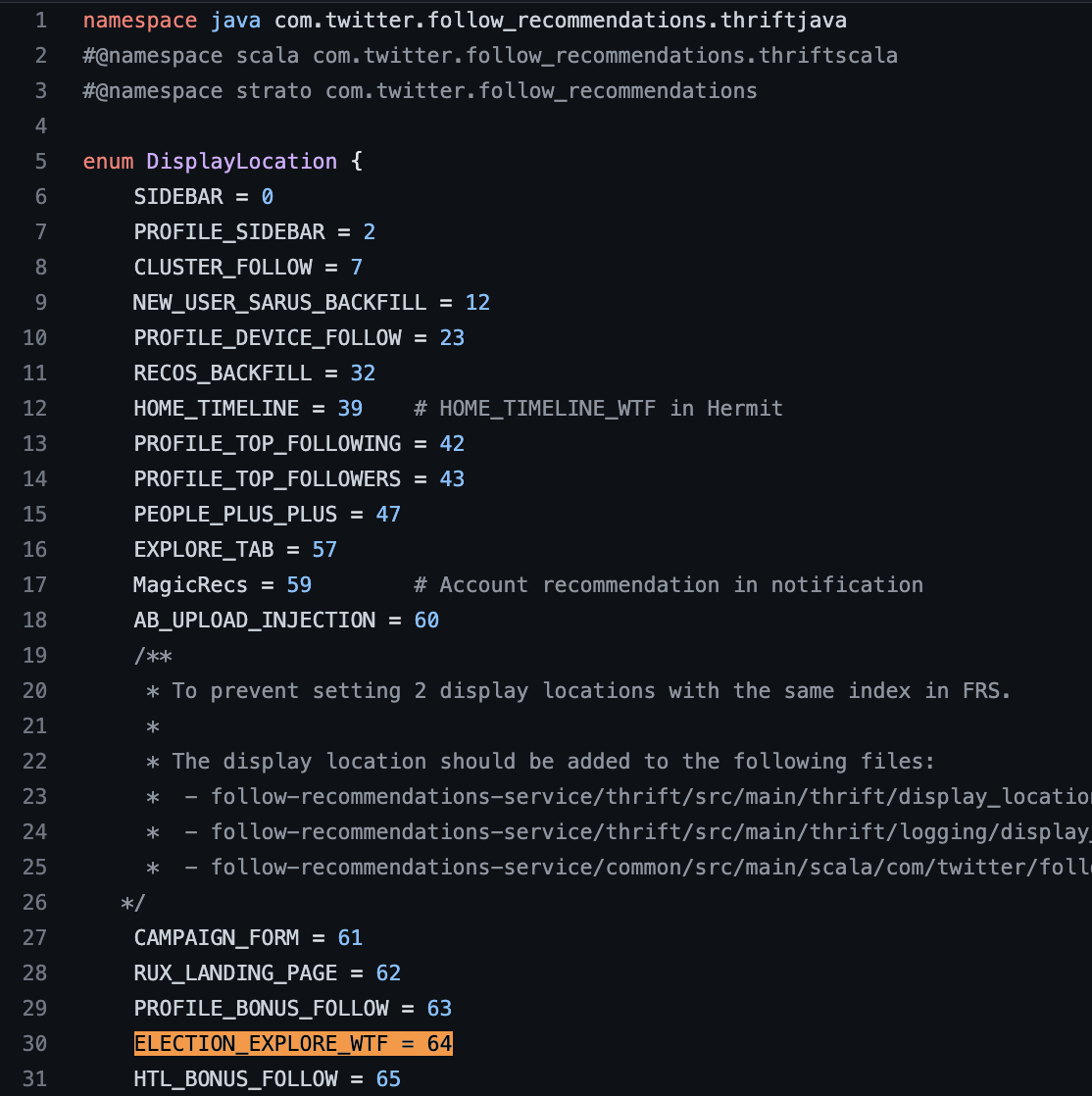Click line number 30 beside the highlighted row

pos(34,1044)
